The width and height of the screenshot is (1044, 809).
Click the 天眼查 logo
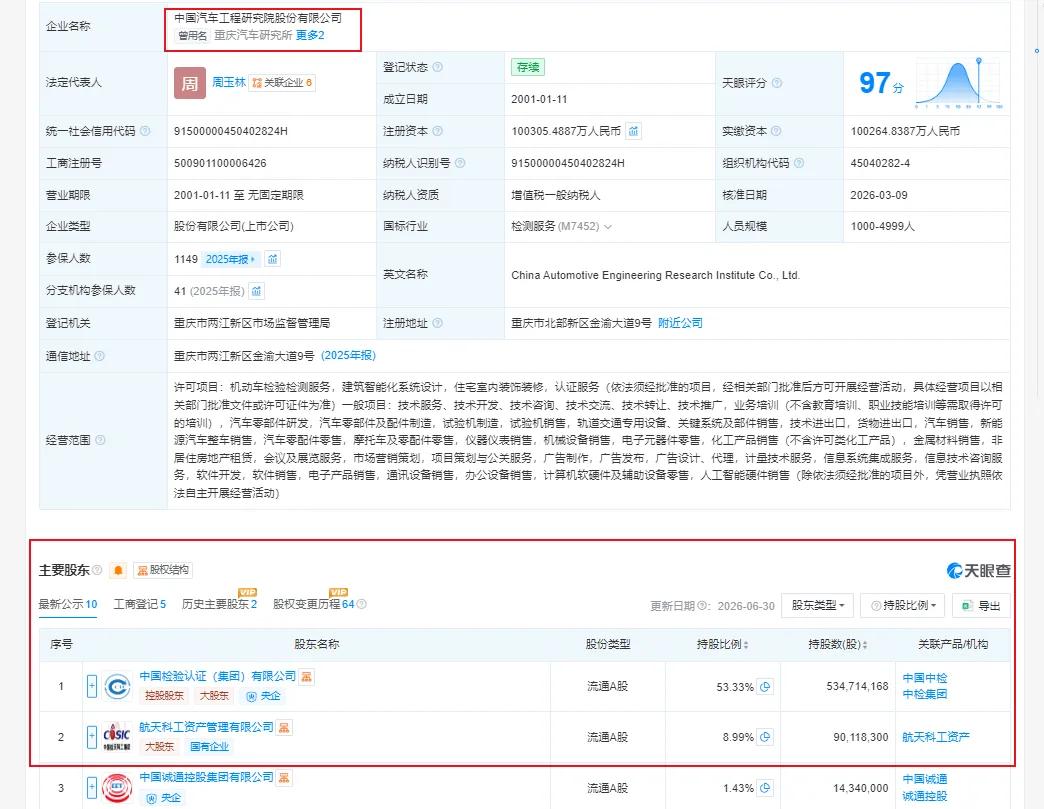(979, 571)
